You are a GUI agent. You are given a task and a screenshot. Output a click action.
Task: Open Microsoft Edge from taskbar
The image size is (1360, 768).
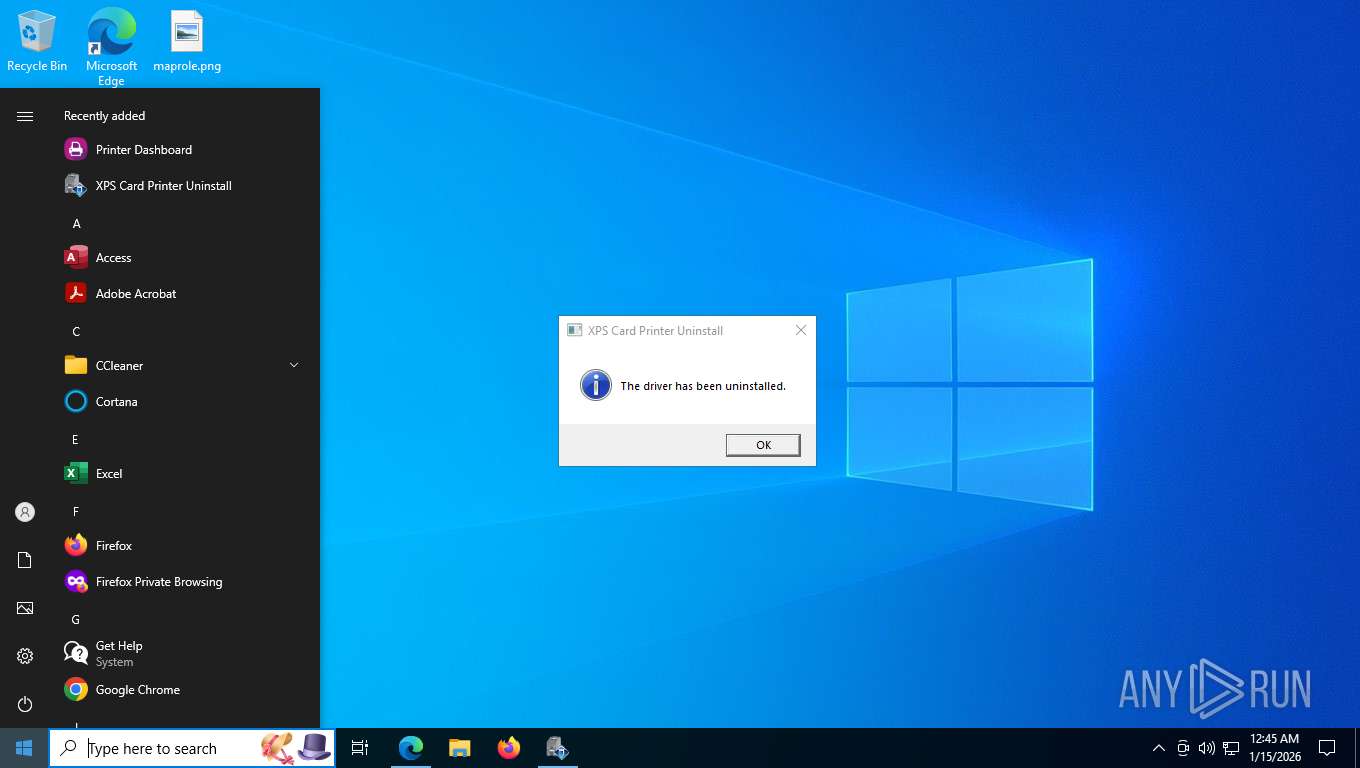(411, 748)
